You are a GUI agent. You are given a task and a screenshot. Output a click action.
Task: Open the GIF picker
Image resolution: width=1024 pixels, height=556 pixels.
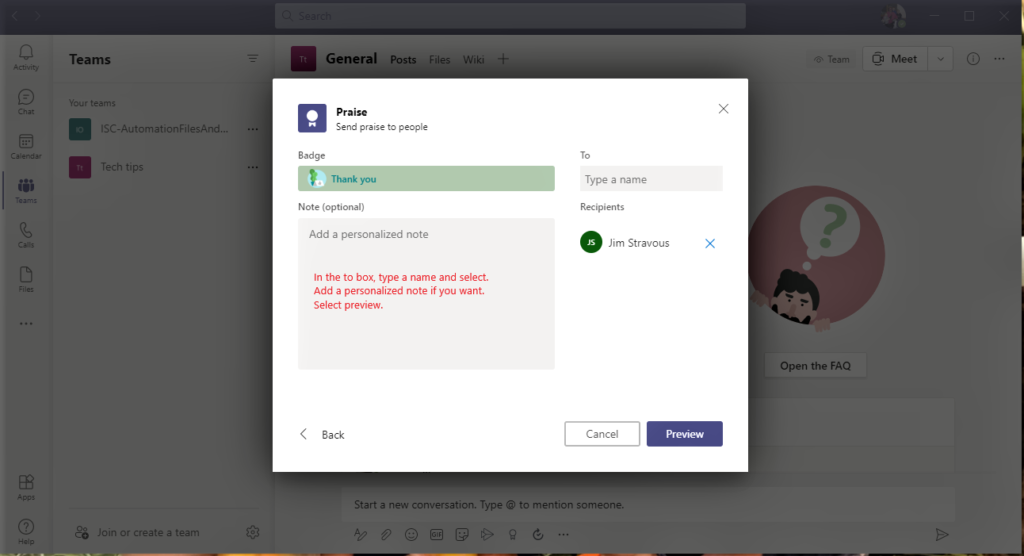click(x=436, y=534)
